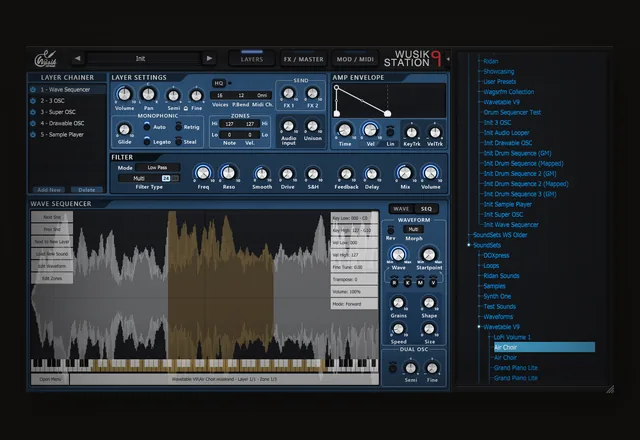Toggle the Waveform Rev switch
This screenshot has height=440, width=640.
point(391,230)
